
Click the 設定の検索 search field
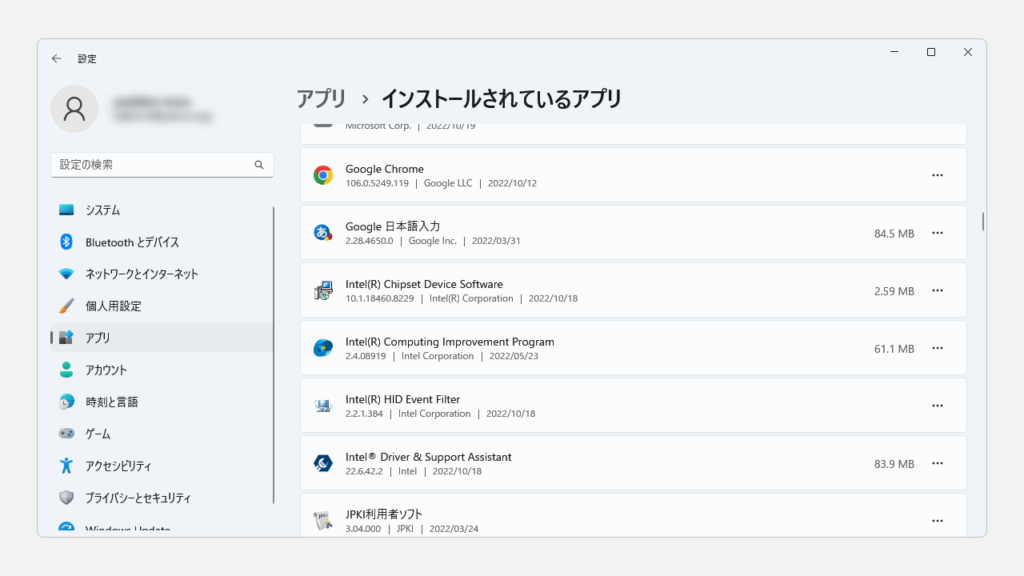tap(150, 165)
